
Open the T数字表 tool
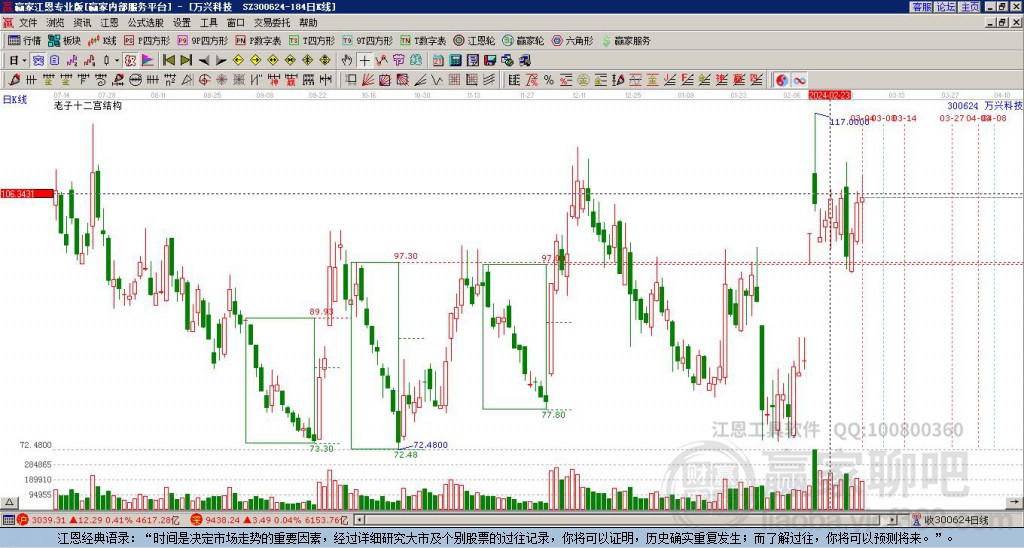(423, 40)
